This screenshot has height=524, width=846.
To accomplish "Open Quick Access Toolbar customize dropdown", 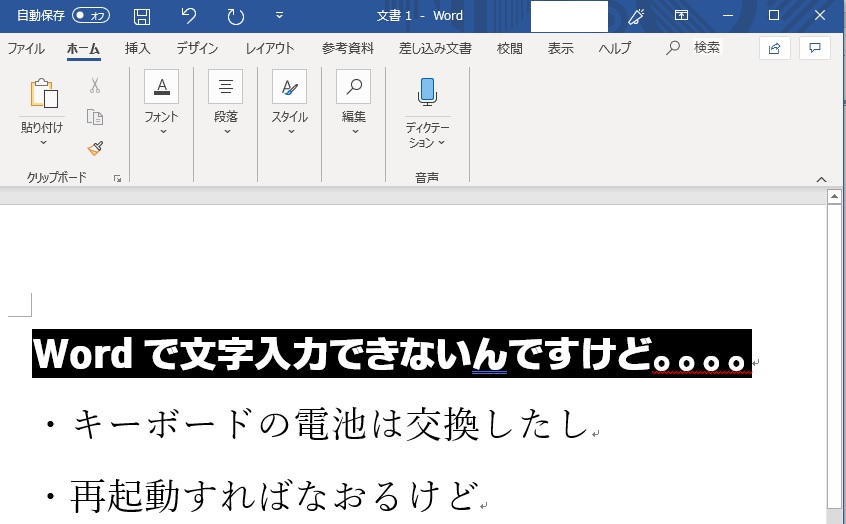I will coord(279,16).
